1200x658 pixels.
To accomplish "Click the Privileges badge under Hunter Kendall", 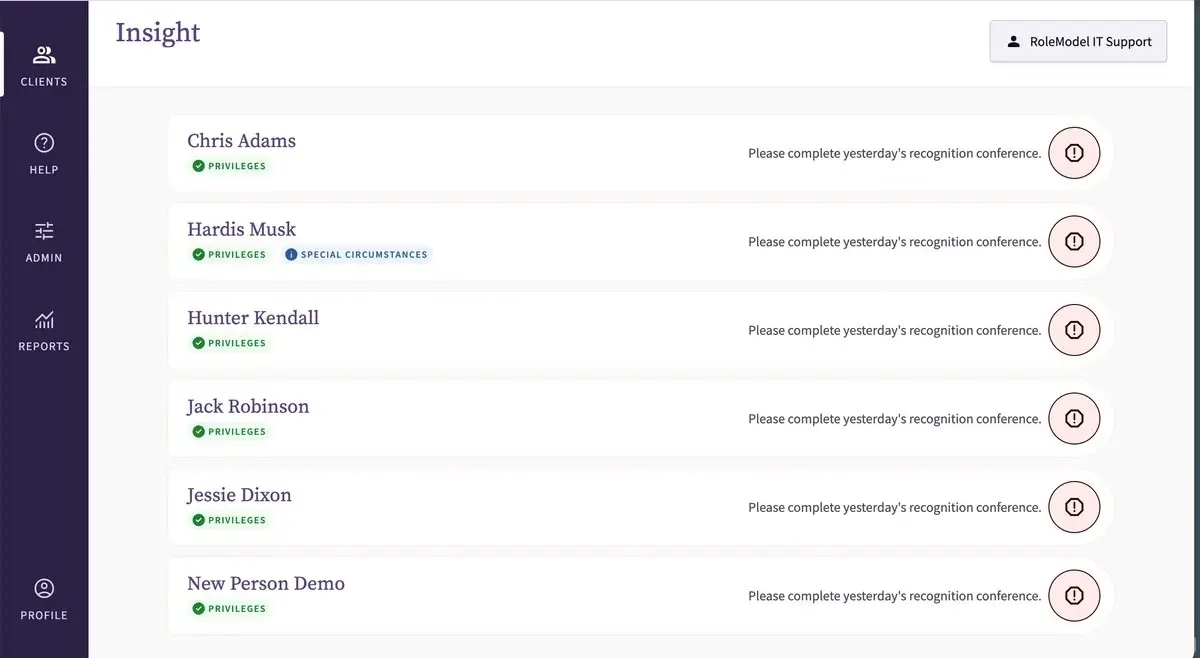I will click(x=229, y=343).
